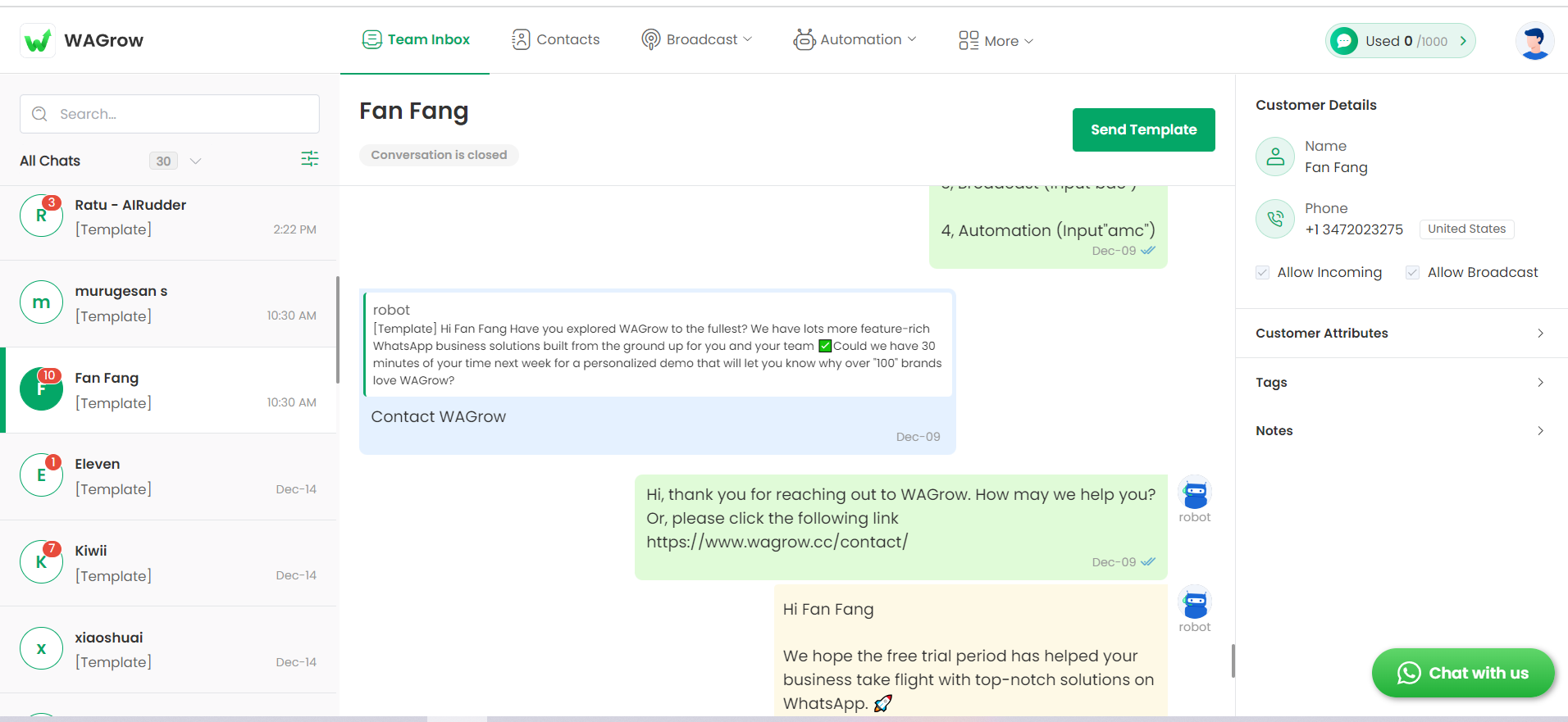Screen dimensions: 1568x722
Task: Toggle the Allow Broadcast checkbox
Action: [1412, 272]
